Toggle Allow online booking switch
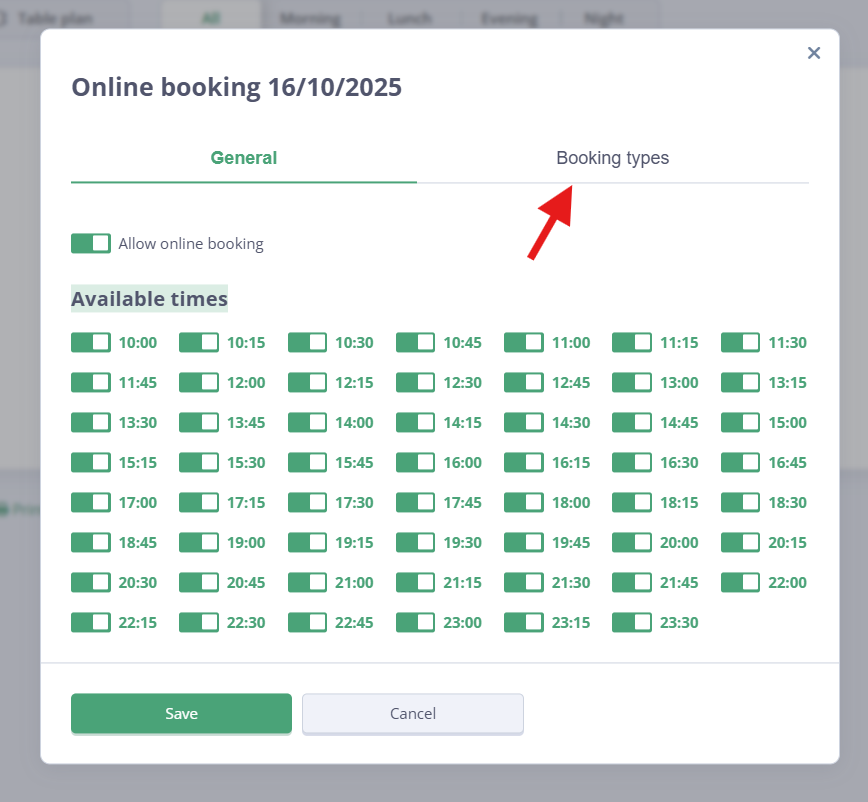This screenshot has width=868, height=802. [91, 243]
